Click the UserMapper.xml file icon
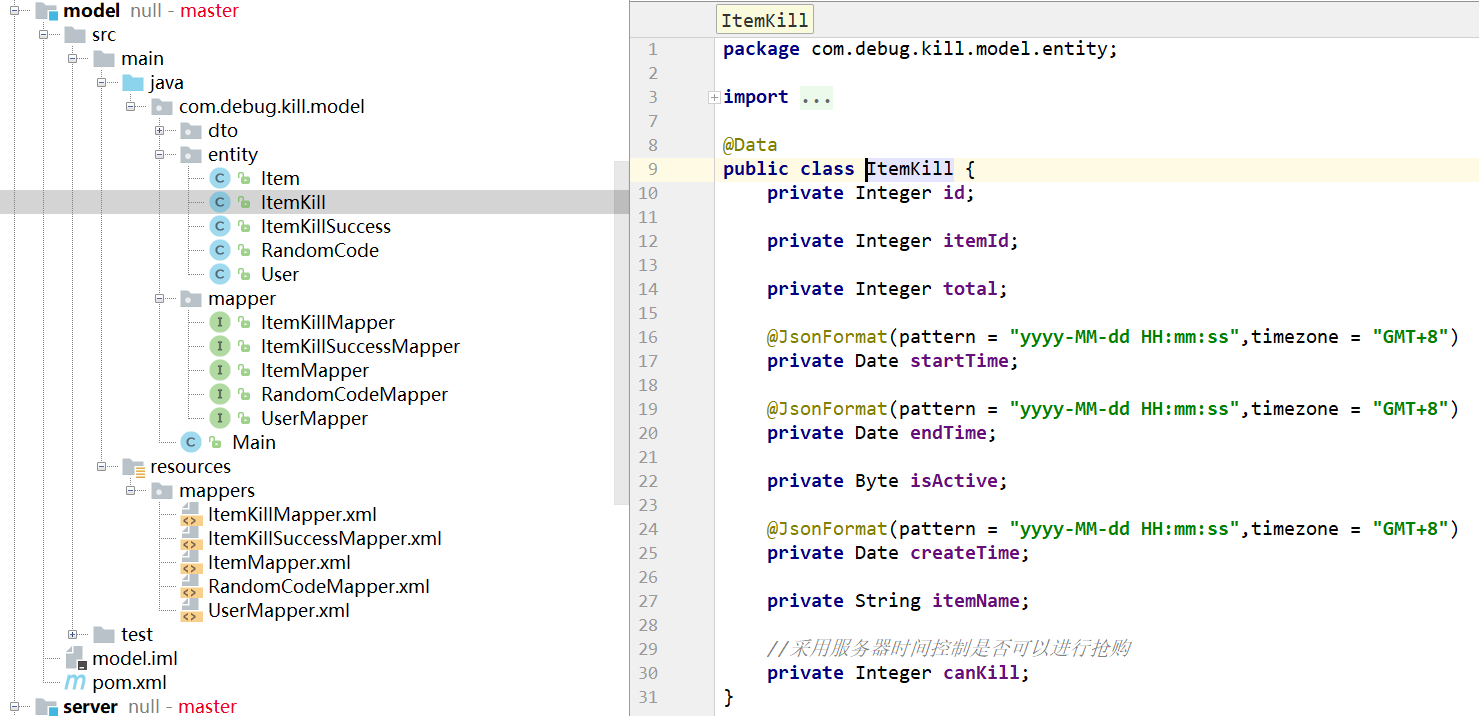 pyautogui.click(x=190, y=610)
